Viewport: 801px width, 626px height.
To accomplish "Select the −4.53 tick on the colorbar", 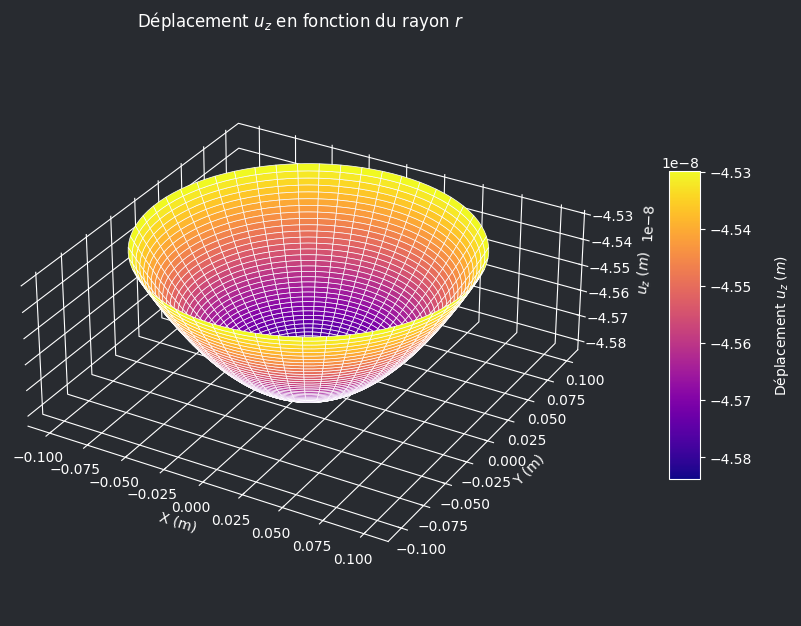I will point(729,173).
